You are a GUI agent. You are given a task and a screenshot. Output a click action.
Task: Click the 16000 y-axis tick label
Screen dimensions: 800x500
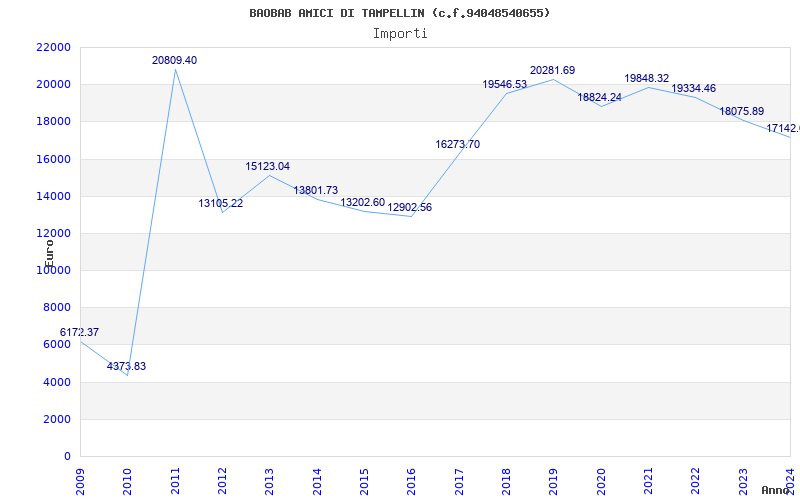click(54, 159)
